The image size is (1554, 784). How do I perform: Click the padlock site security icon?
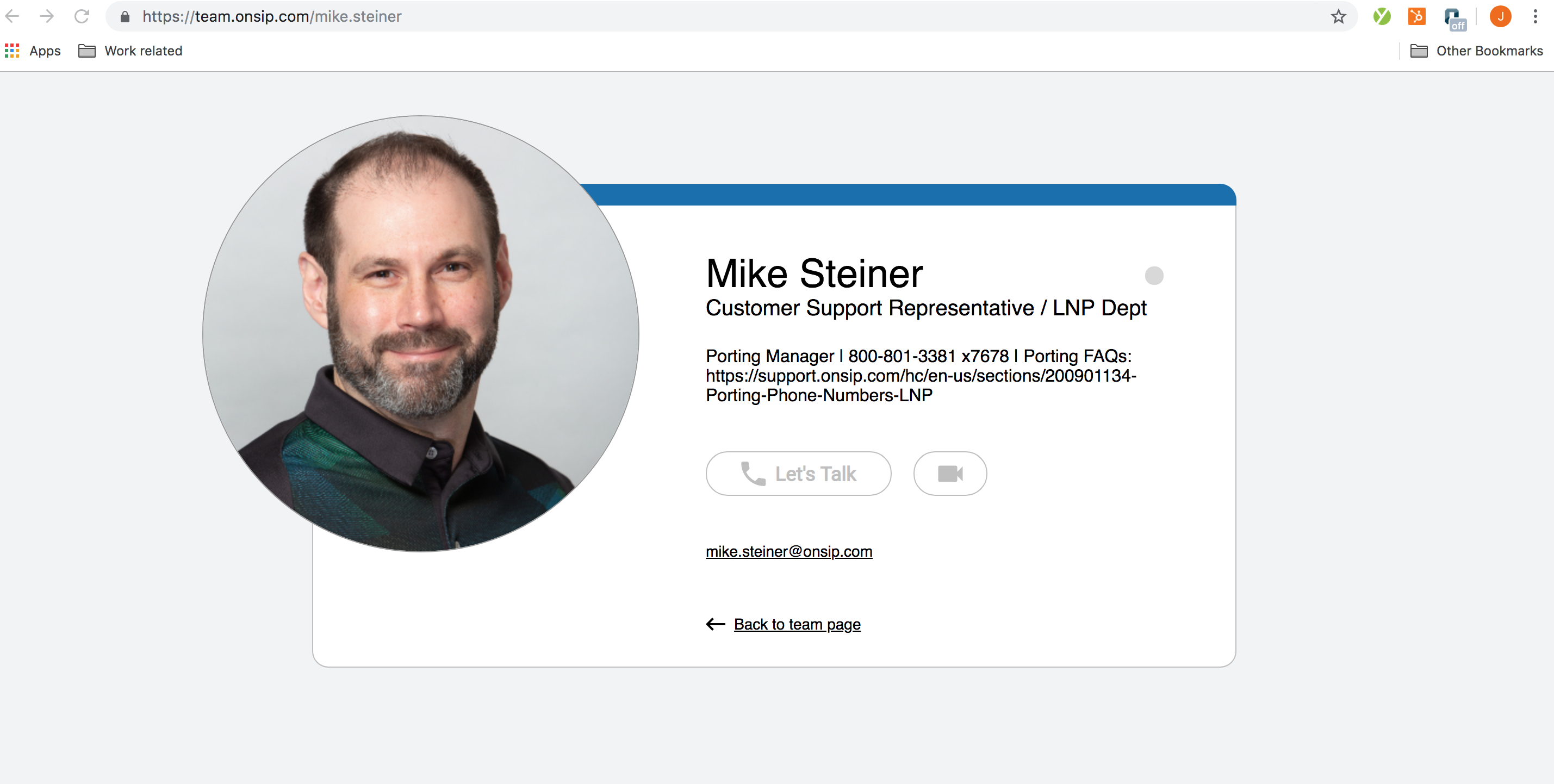pos(125,17)
